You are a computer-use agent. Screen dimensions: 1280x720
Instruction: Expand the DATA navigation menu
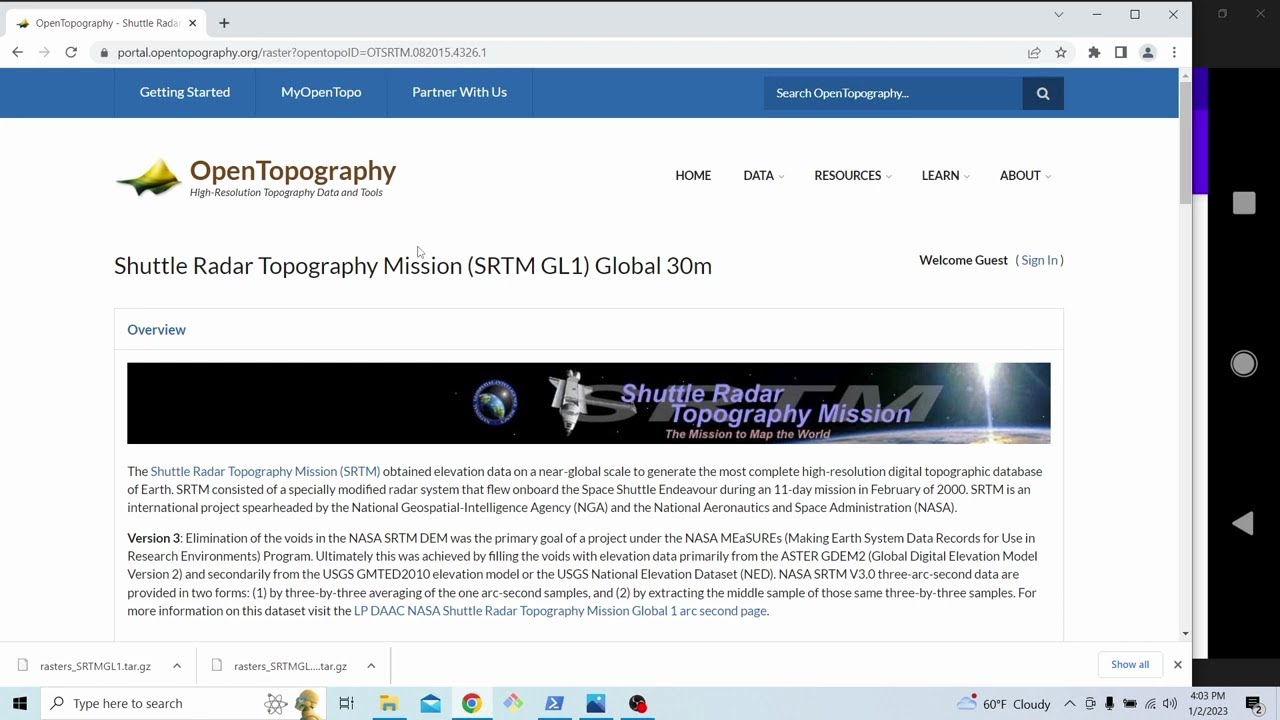(x=763, y=175)
